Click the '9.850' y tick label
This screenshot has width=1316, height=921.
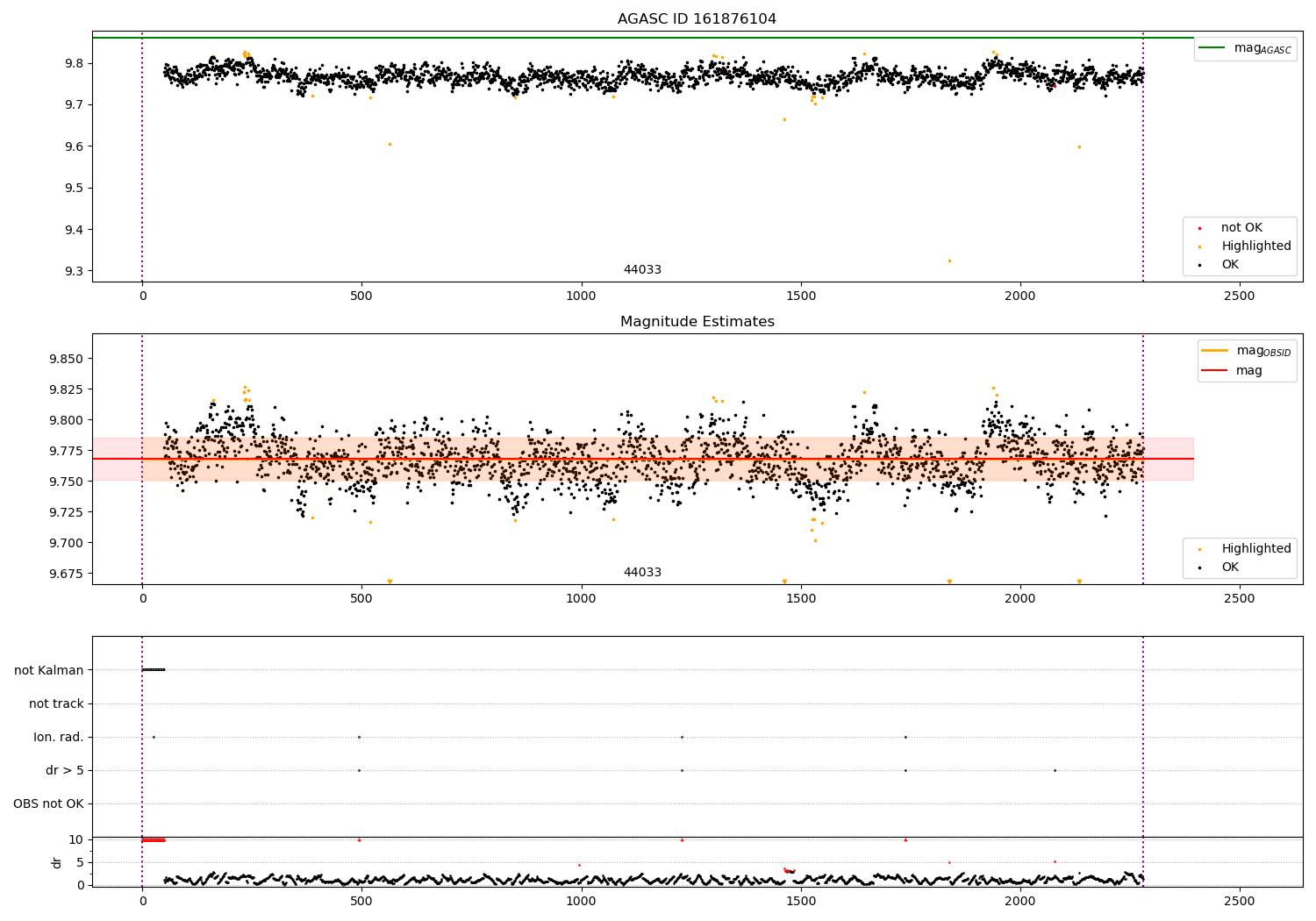tap(66, 359)
